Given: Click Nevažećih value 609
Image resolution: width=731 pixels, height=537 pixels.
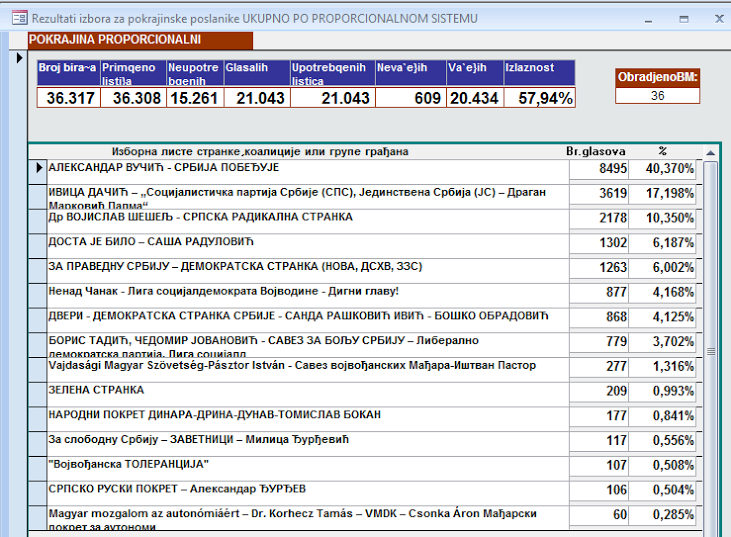Looking at the screenshot, I should (x=411, y=98).
